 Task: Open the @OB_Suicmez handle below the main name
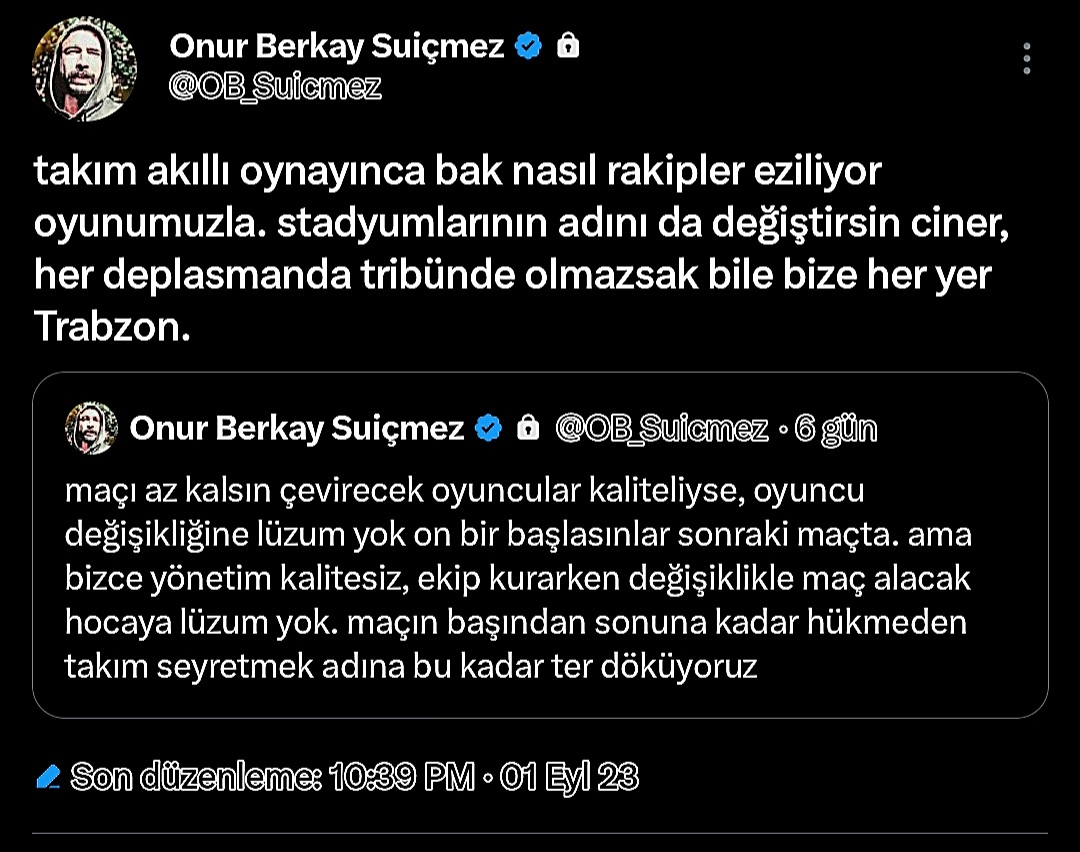point(275,87)
